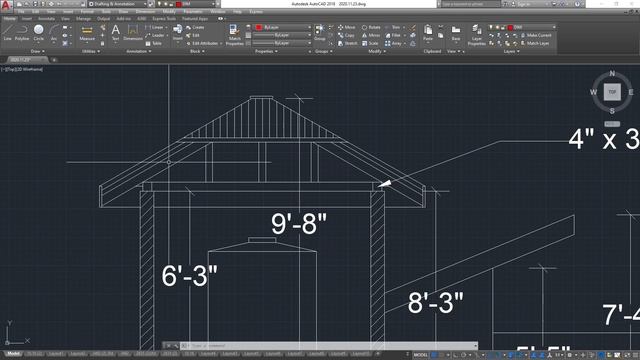Open the Drafting & Annotation workspace dropdown
Viewport: 640px width, 360px height.
(118, 4)
